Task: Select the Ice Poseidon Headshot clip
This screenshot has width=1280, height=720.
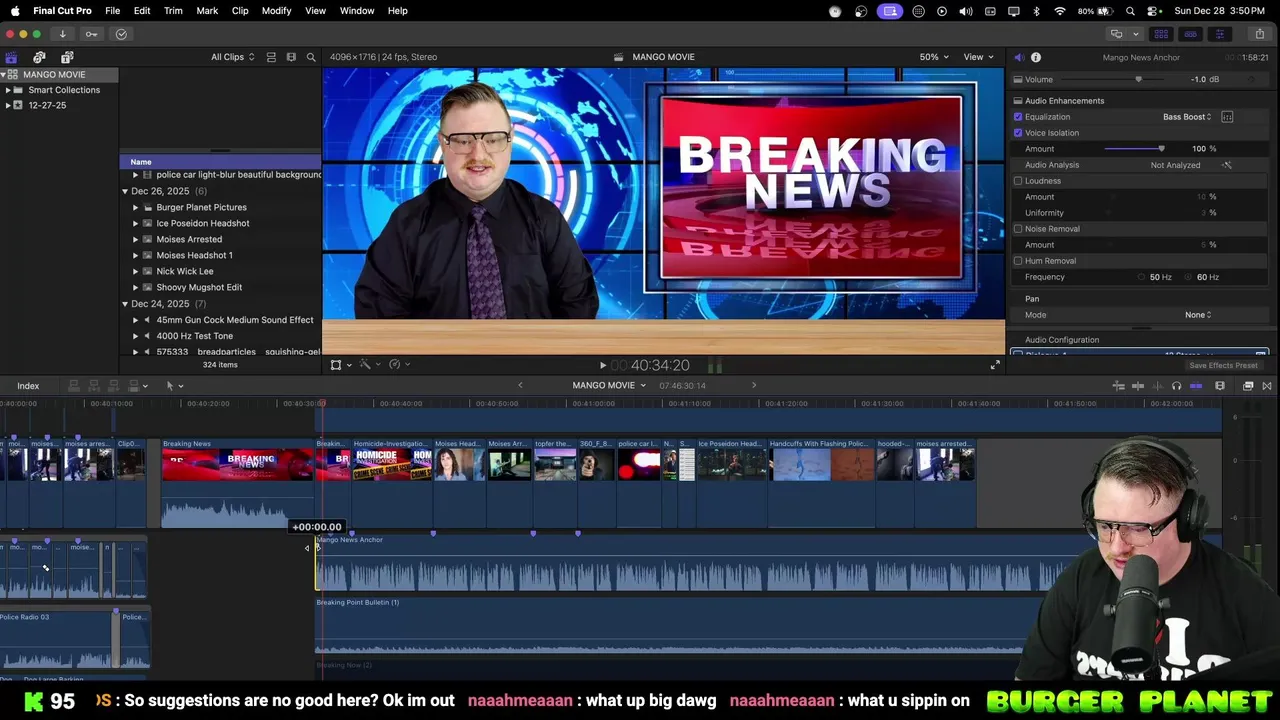Action: (x=203, y=223)
